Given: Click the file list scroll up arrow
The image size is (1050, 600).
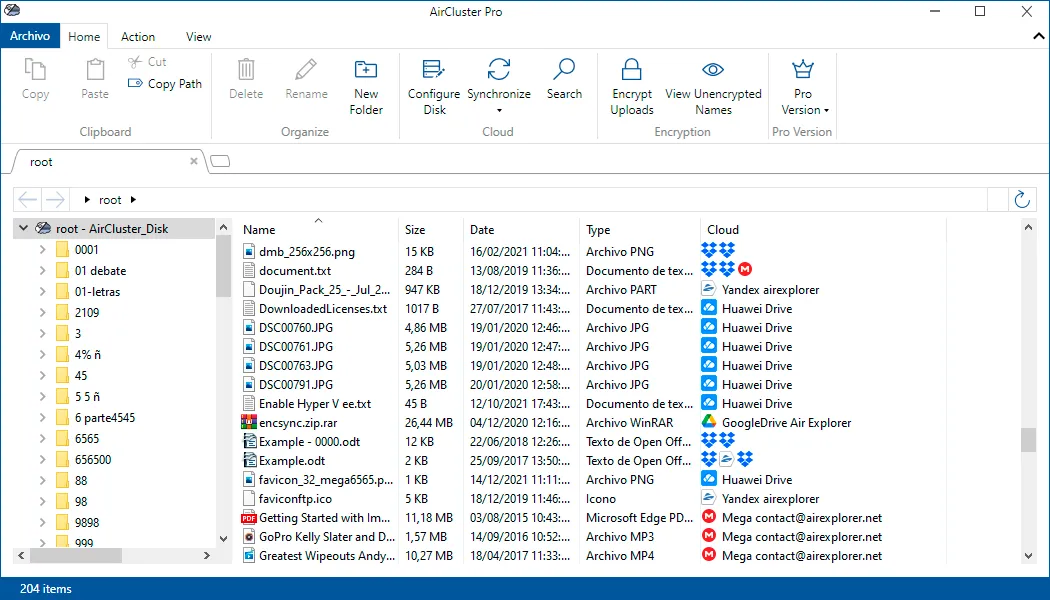Looking at the screenshot, I should (1028, 228).
